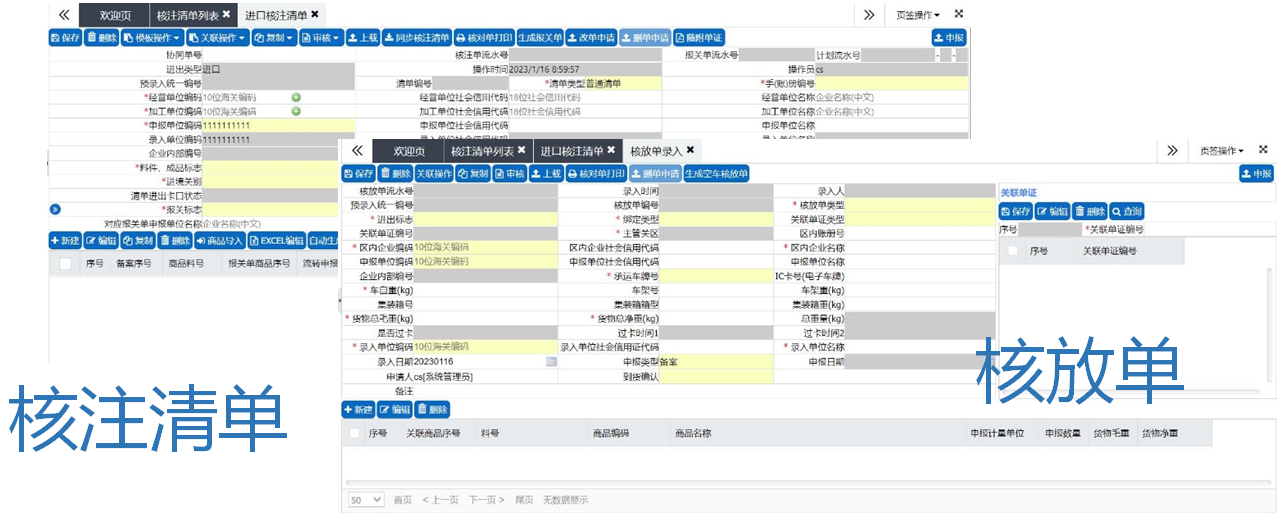Click 保存 in the 核注清单 toolbar
The image size is (1284, 524).
click(66, 38)
